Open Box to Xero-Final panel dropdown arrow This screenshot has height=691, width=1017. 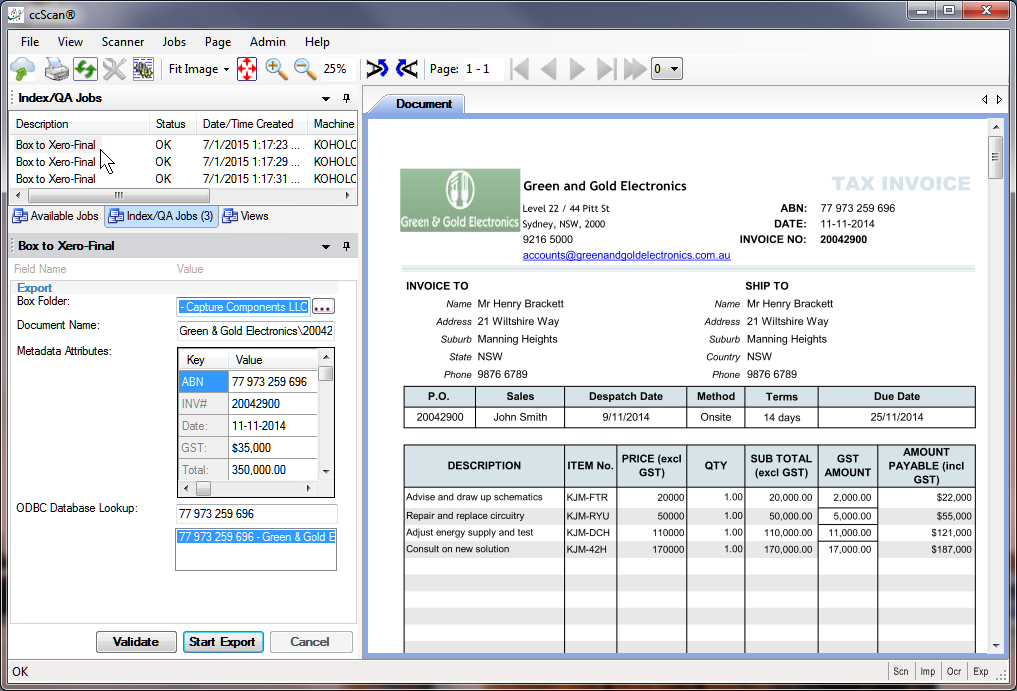[x=326, y=247]
